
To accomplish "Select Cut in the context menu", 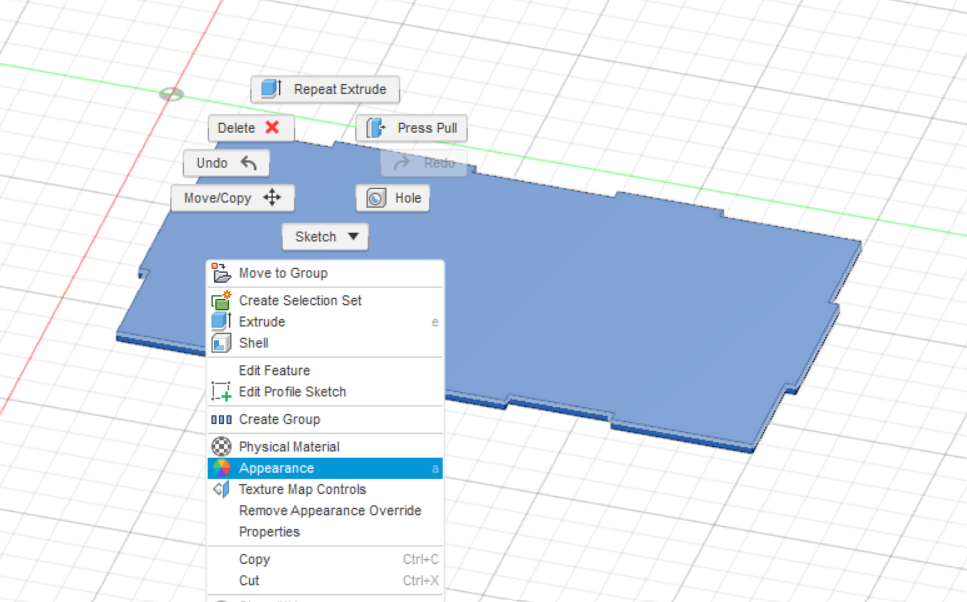I will pos(325,580).
